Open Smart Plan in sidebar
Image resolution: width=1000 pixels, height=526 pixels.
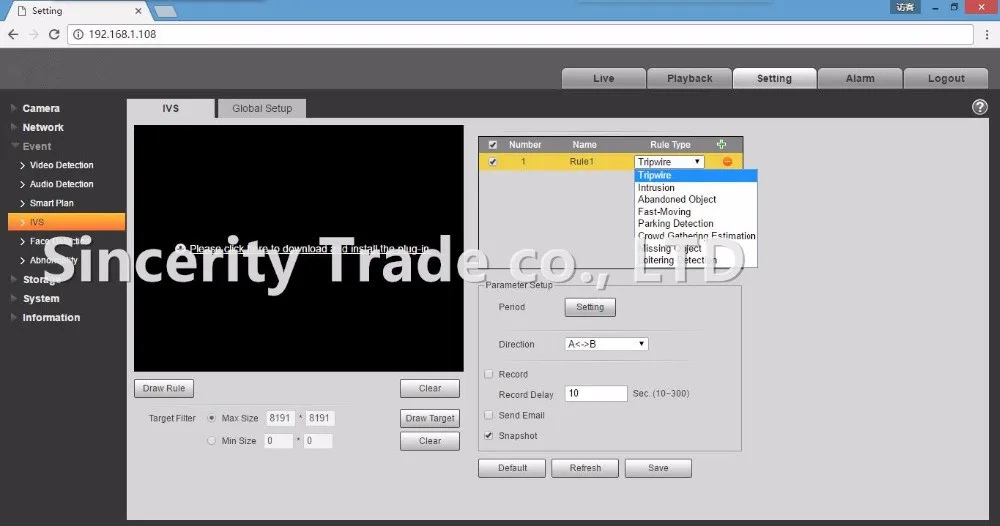51,203
